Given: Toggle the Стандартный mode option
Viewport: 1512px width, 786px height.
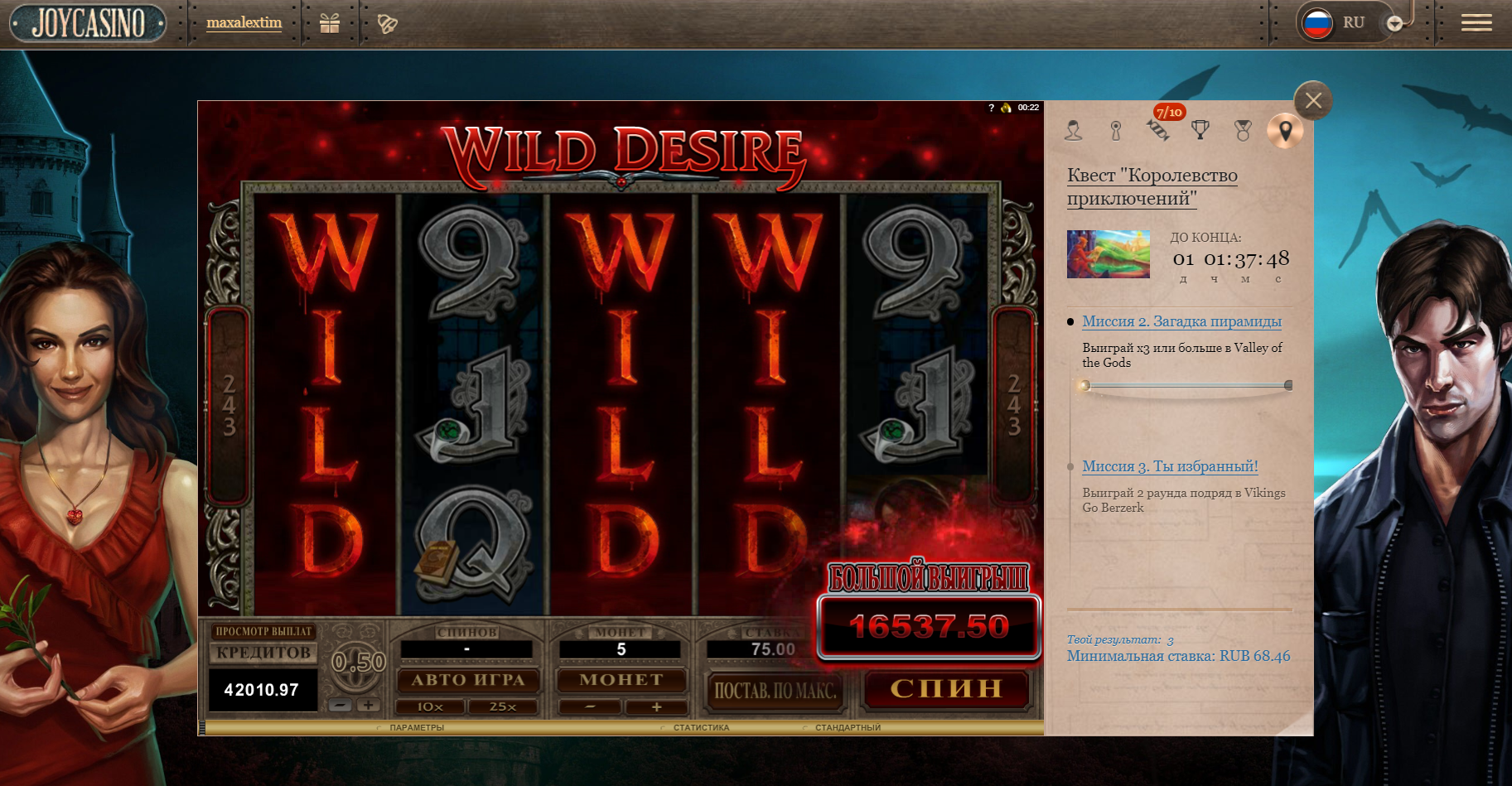Looking at the screenshot, I should [847, 728].
